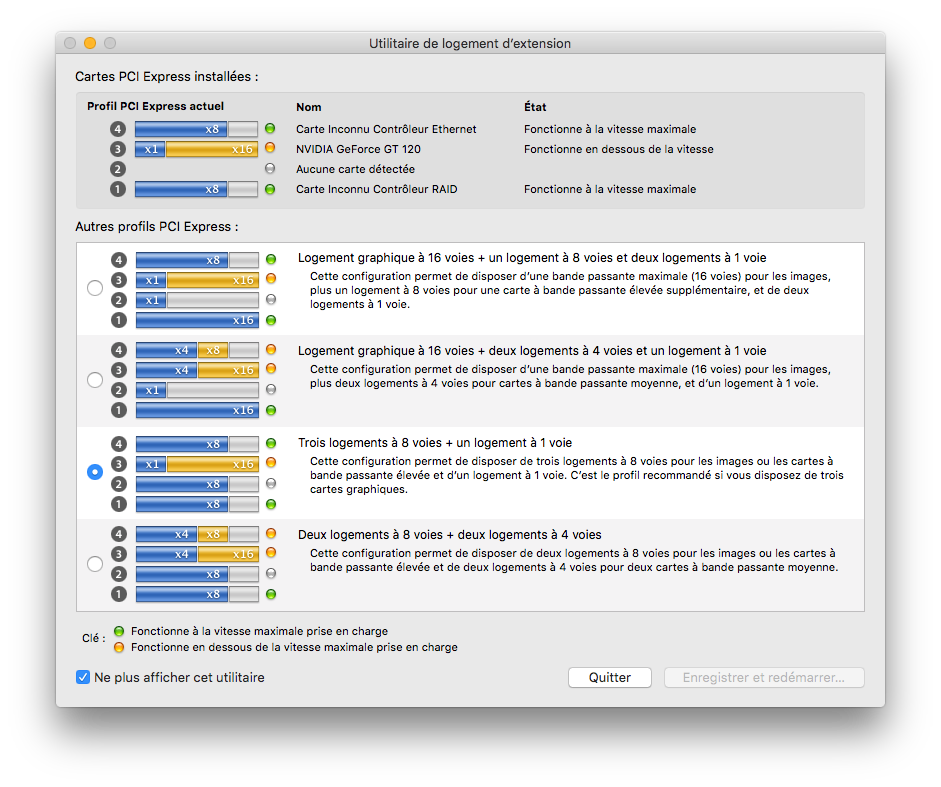Select the 16-lane graphics plus 8-lane slot profile

tap(95, 288)
